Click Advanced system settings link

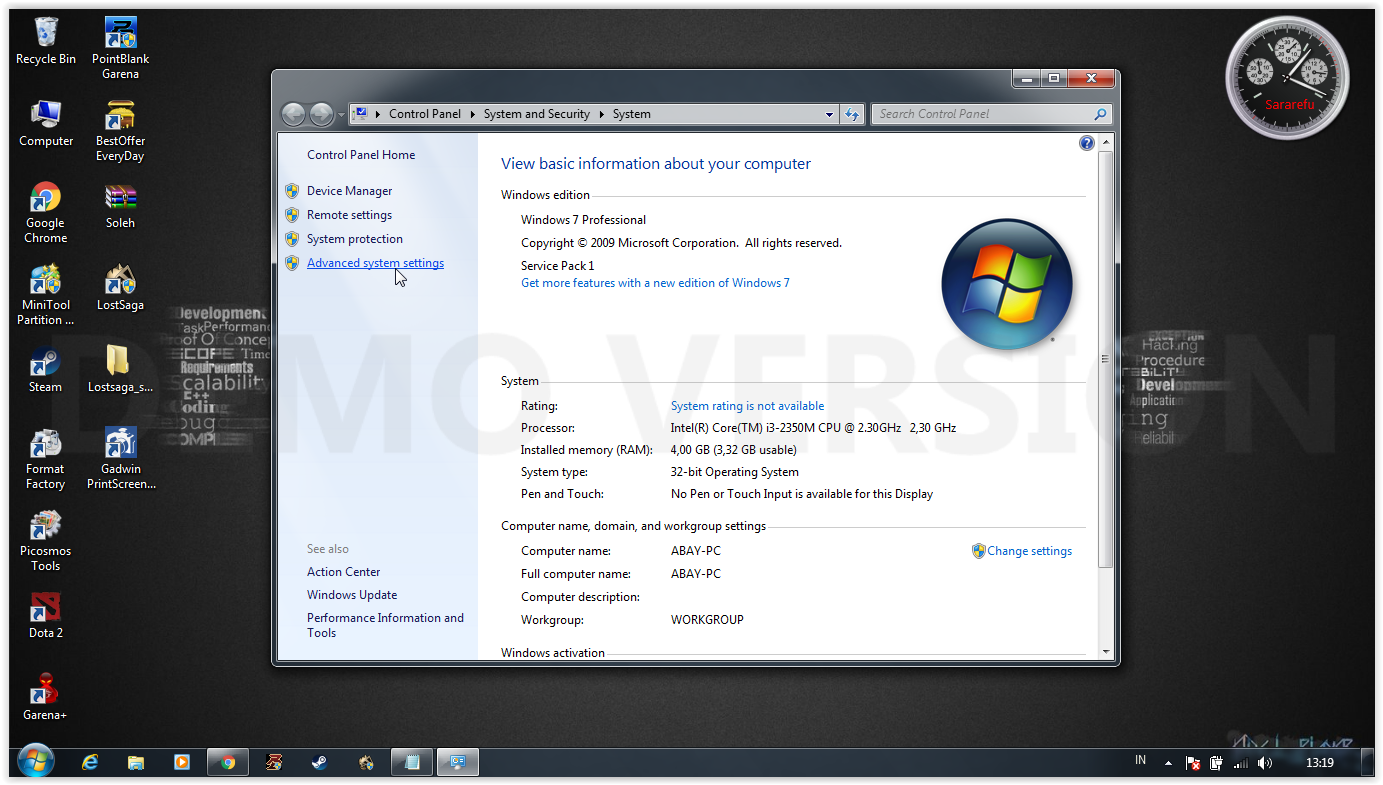[x=375, y=263]
